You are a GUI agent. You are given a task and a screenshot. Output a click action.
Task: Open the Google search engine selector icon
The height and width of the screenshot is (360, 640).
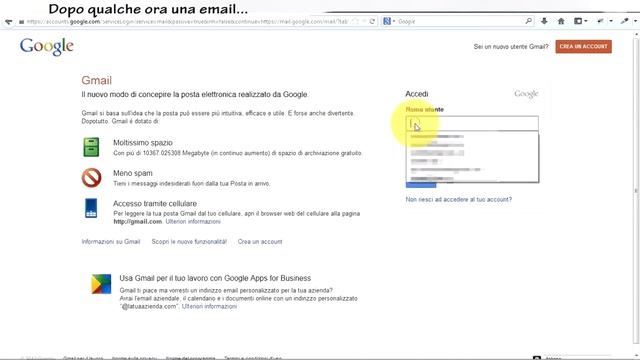[387, 21]
